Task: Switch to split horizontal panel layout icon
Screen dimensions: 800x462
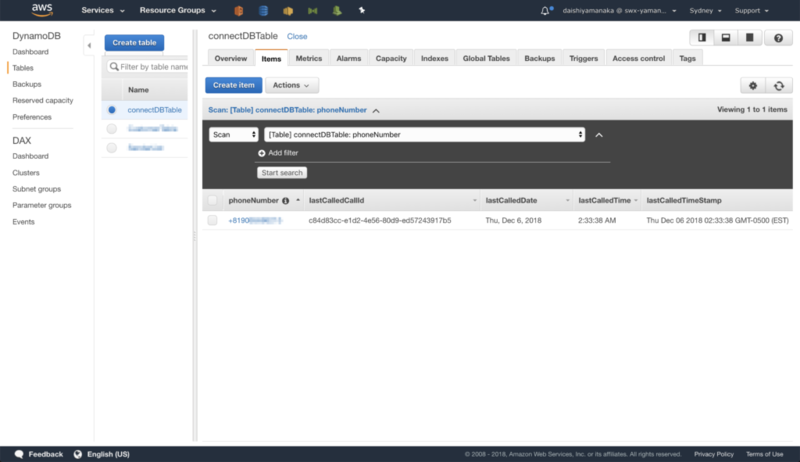Action: 726,37
